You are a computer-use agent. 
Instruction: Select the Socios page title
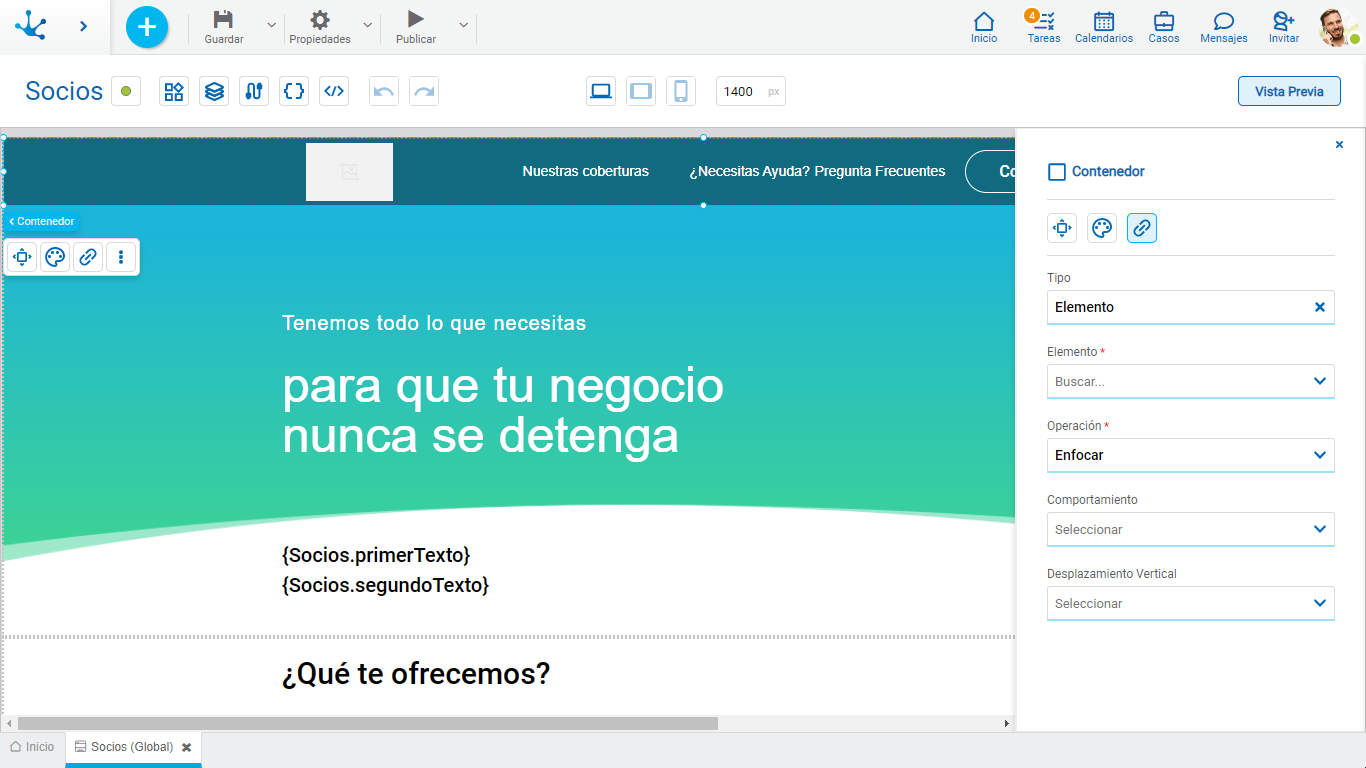tap(64, 91)
